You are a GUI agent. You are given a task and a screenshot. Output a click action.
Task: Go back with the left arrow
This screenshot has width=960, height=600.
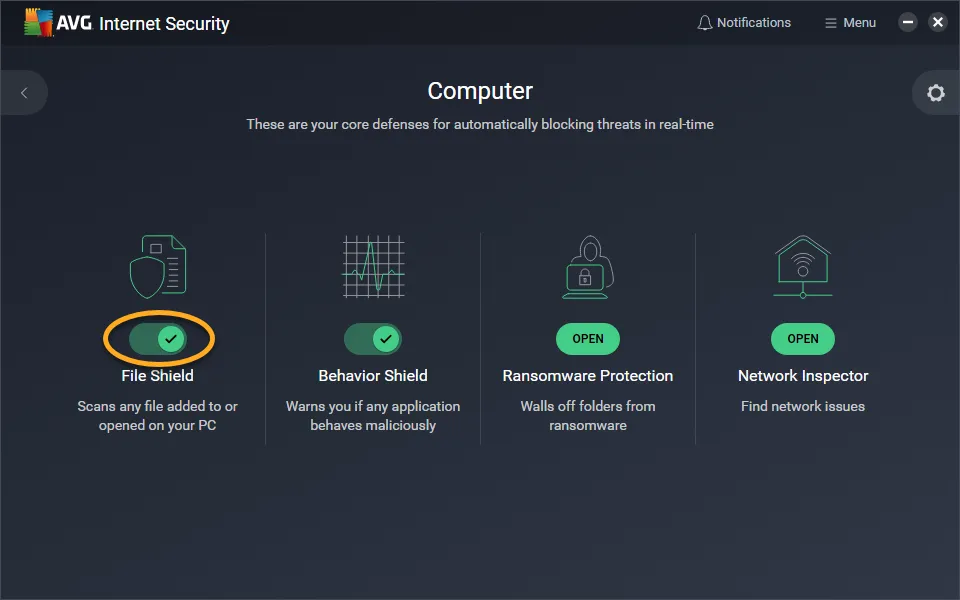click(x=24, y=92)
